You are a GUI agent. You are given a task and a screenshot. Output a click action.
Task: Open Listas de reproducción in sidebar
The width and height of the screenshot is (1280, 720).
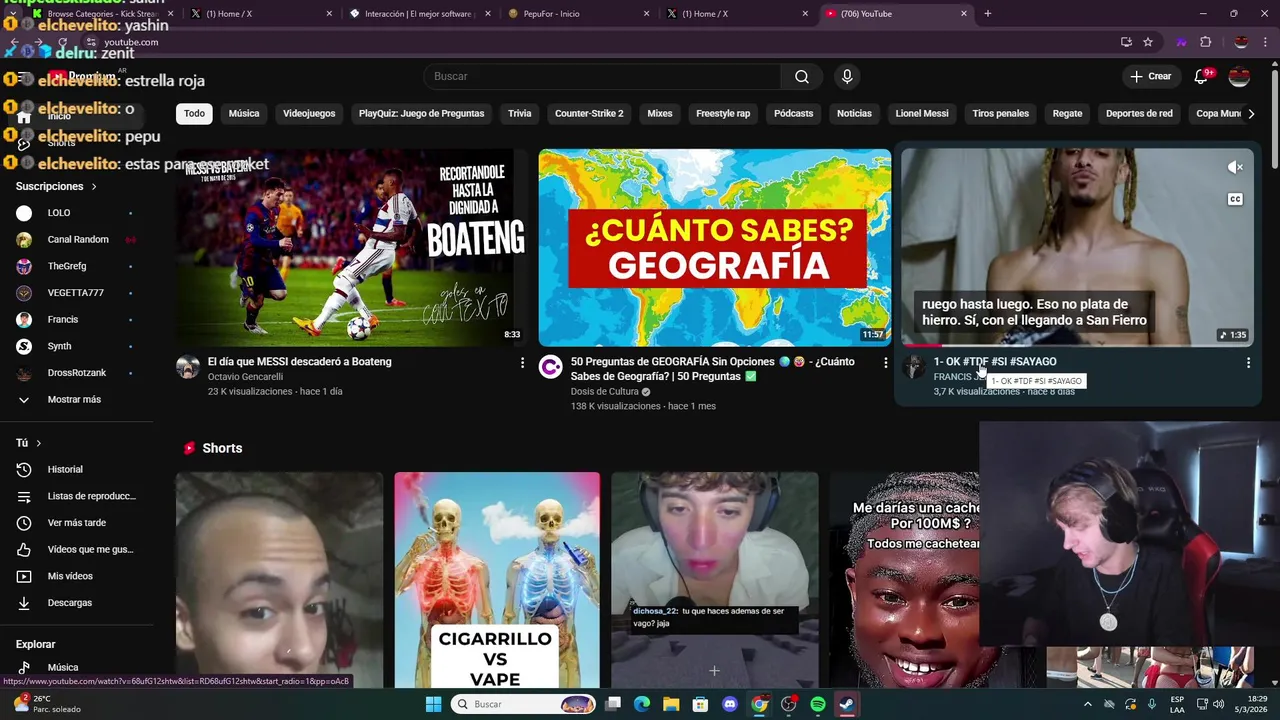point(77,496)
